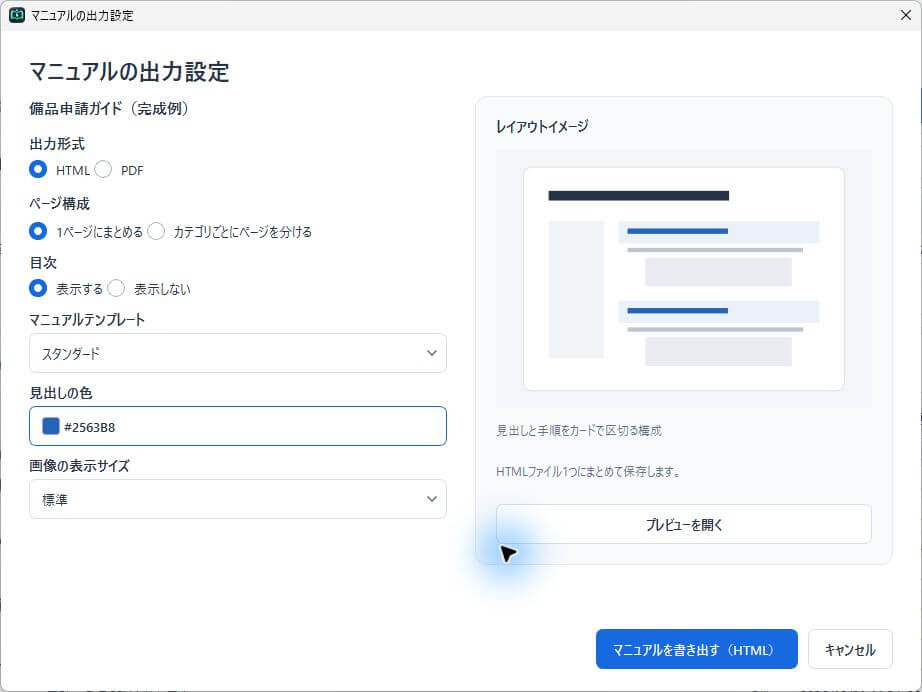Select 表示する for table of contents

[x=38, y=288]
